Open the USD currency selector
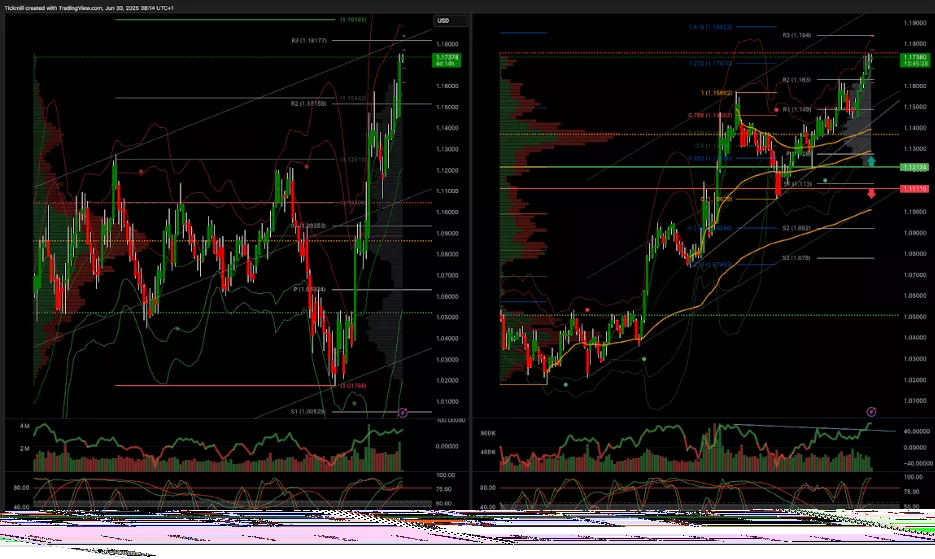 coord(444,20)
